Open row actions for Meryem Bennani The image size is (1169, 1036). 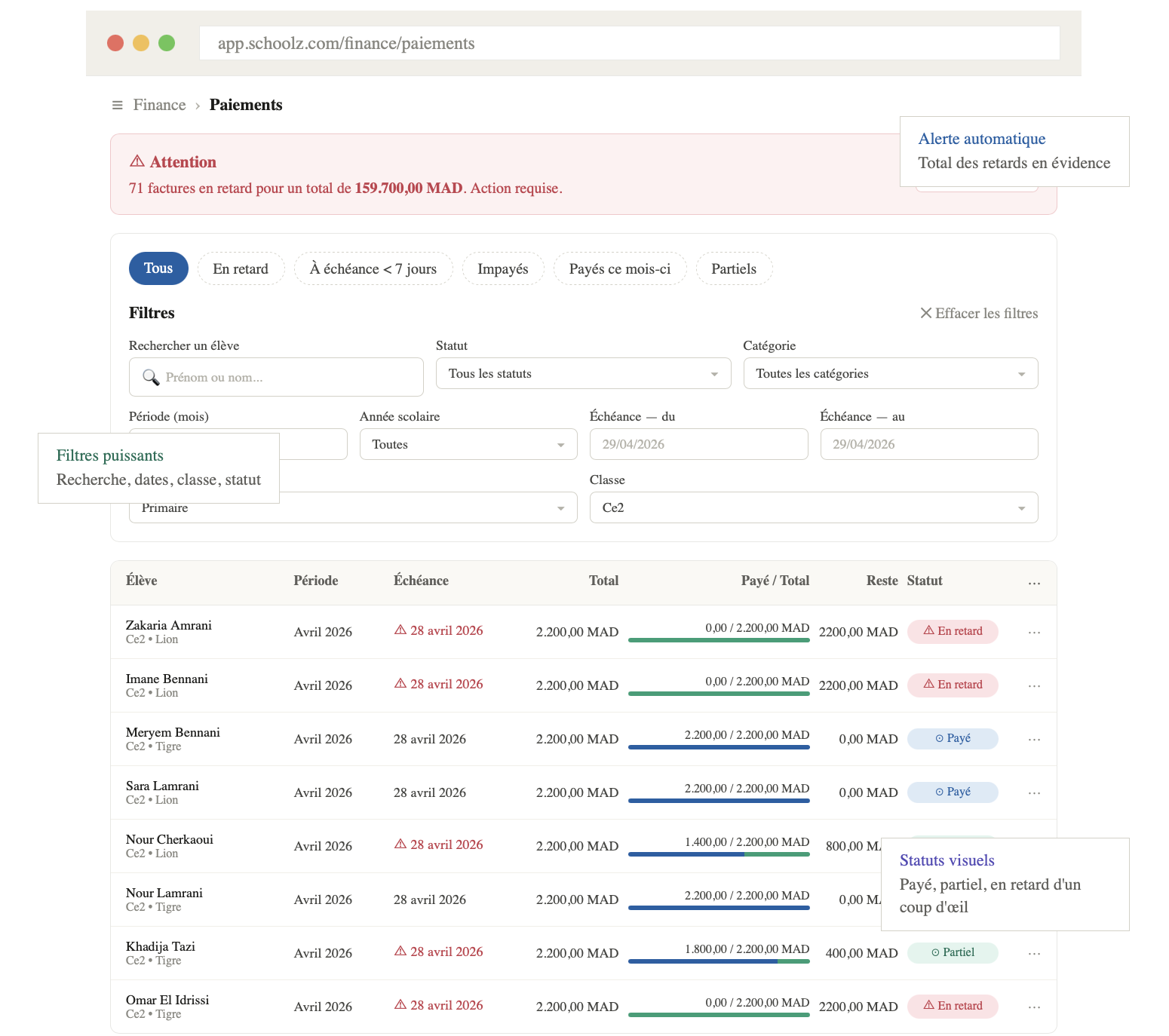[x=1034, y=740]
